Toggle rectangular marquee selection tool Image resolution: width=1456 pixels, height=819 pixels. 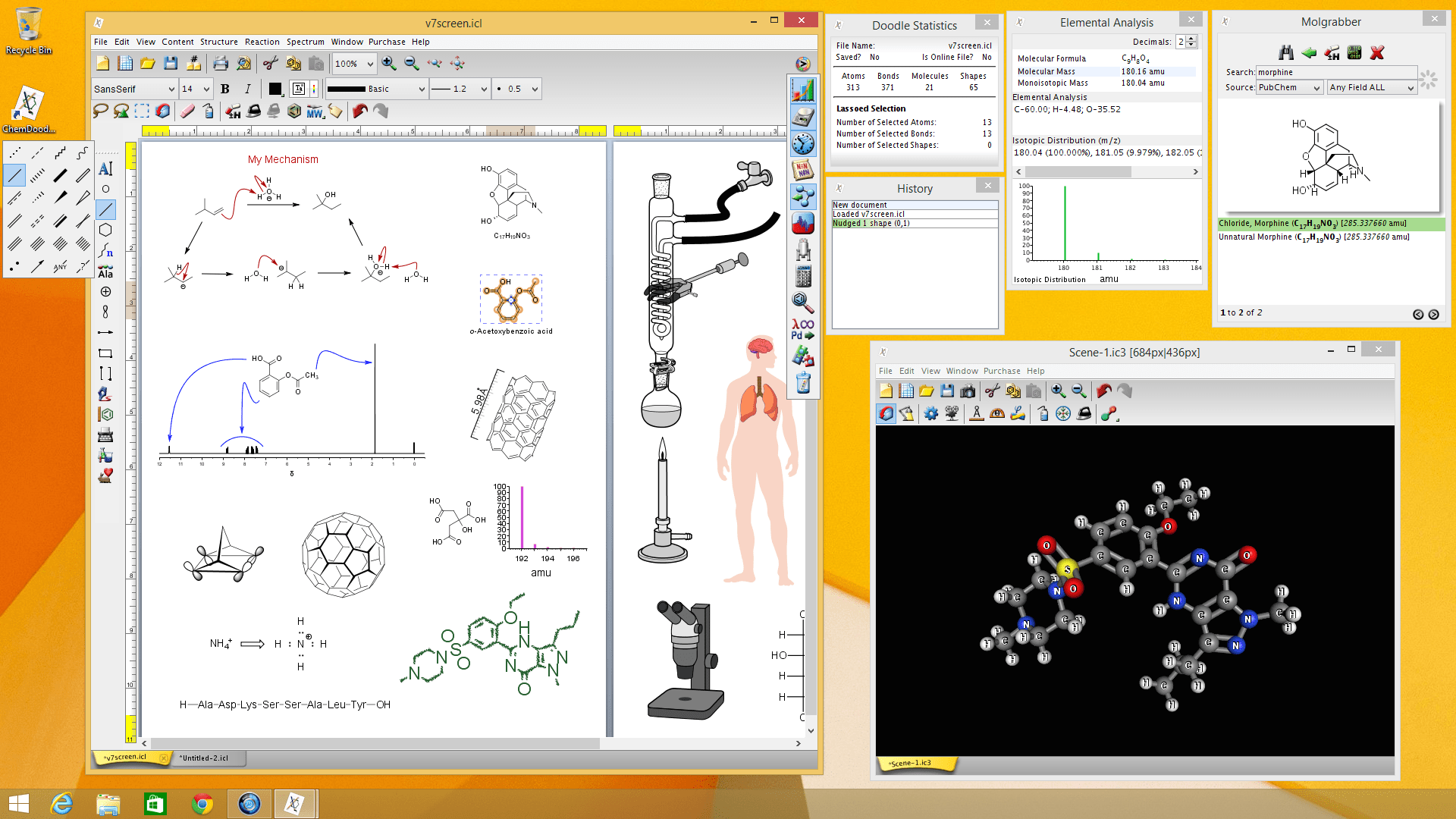click(142, 111)
